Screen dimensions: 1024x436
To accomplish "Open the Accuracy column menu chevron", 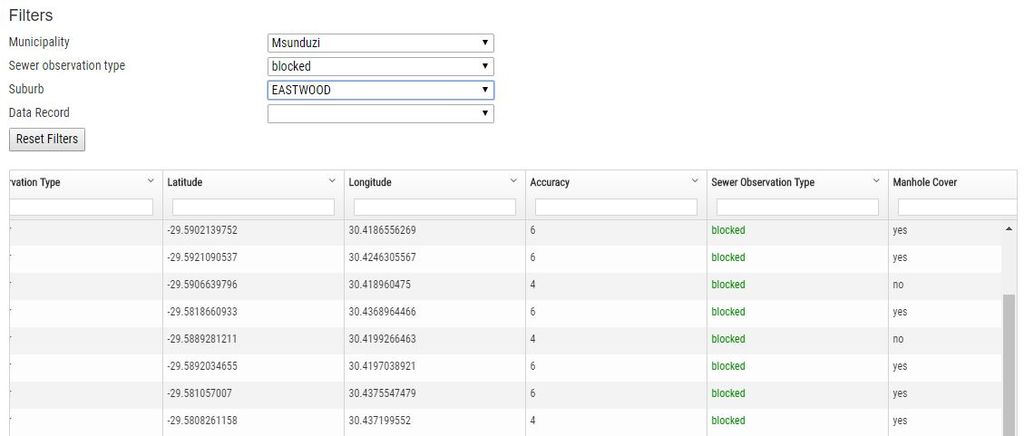I will pos(694,181).
